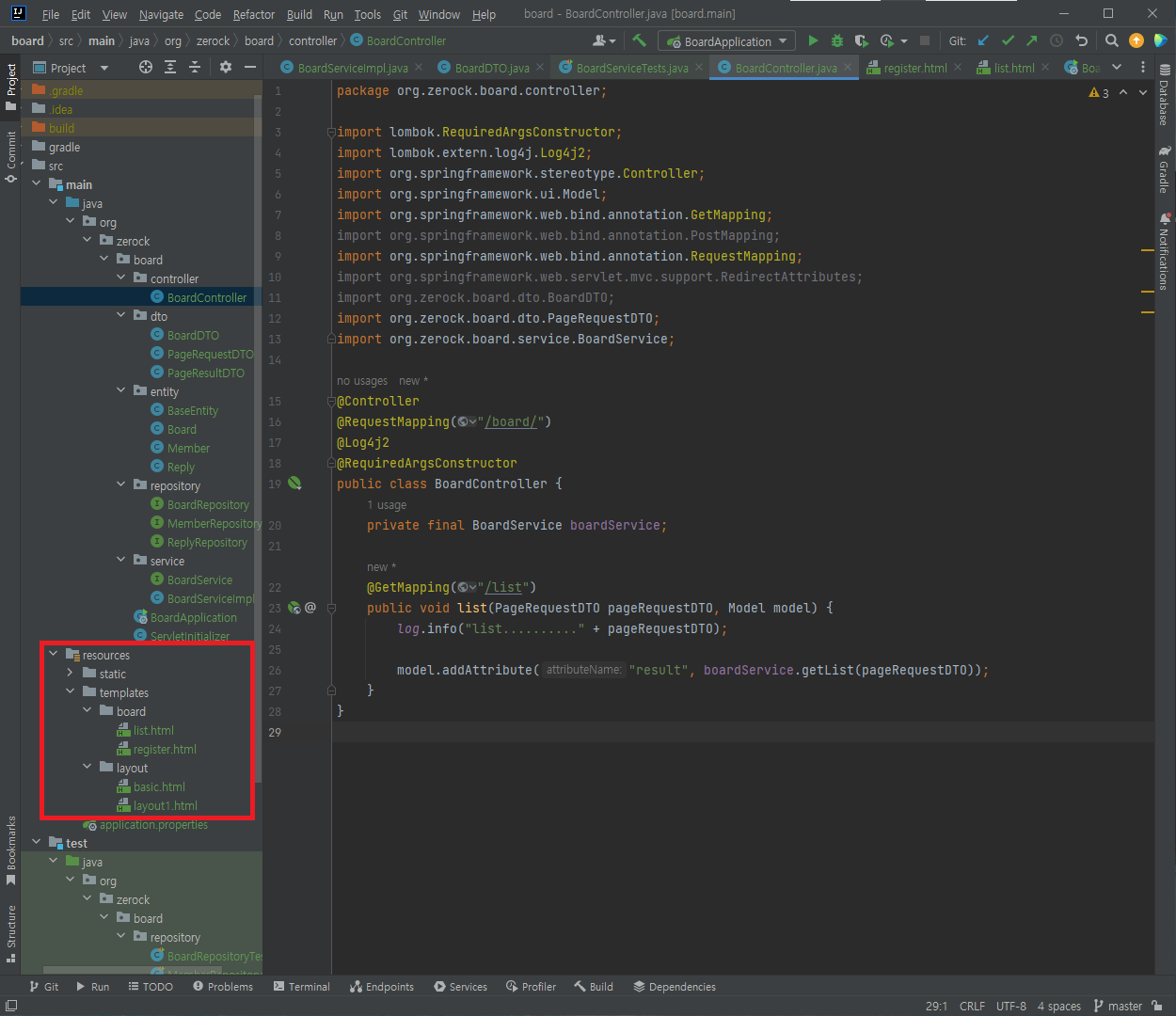The width and height of the screenshot is (1176, 1016).
Task: Open Search Everywhere magnifier icon
Action: coord(1112,40)
